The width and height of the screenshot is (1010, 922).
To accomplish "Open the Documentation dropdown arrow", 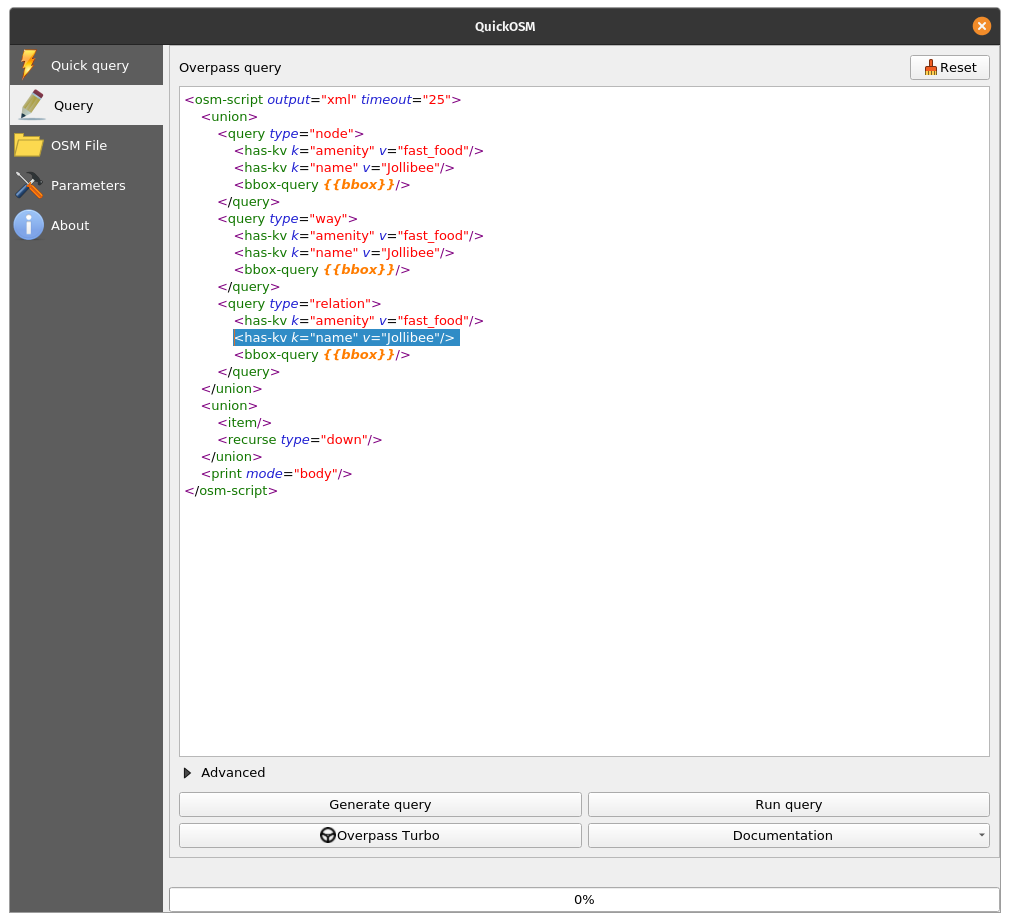I will (981, 835).
